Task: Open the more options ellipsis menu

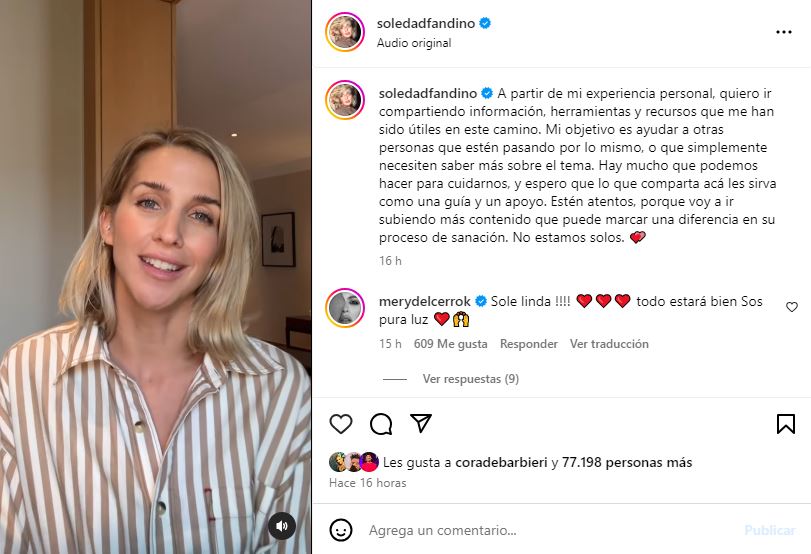Action: click(x=784, y=32)
